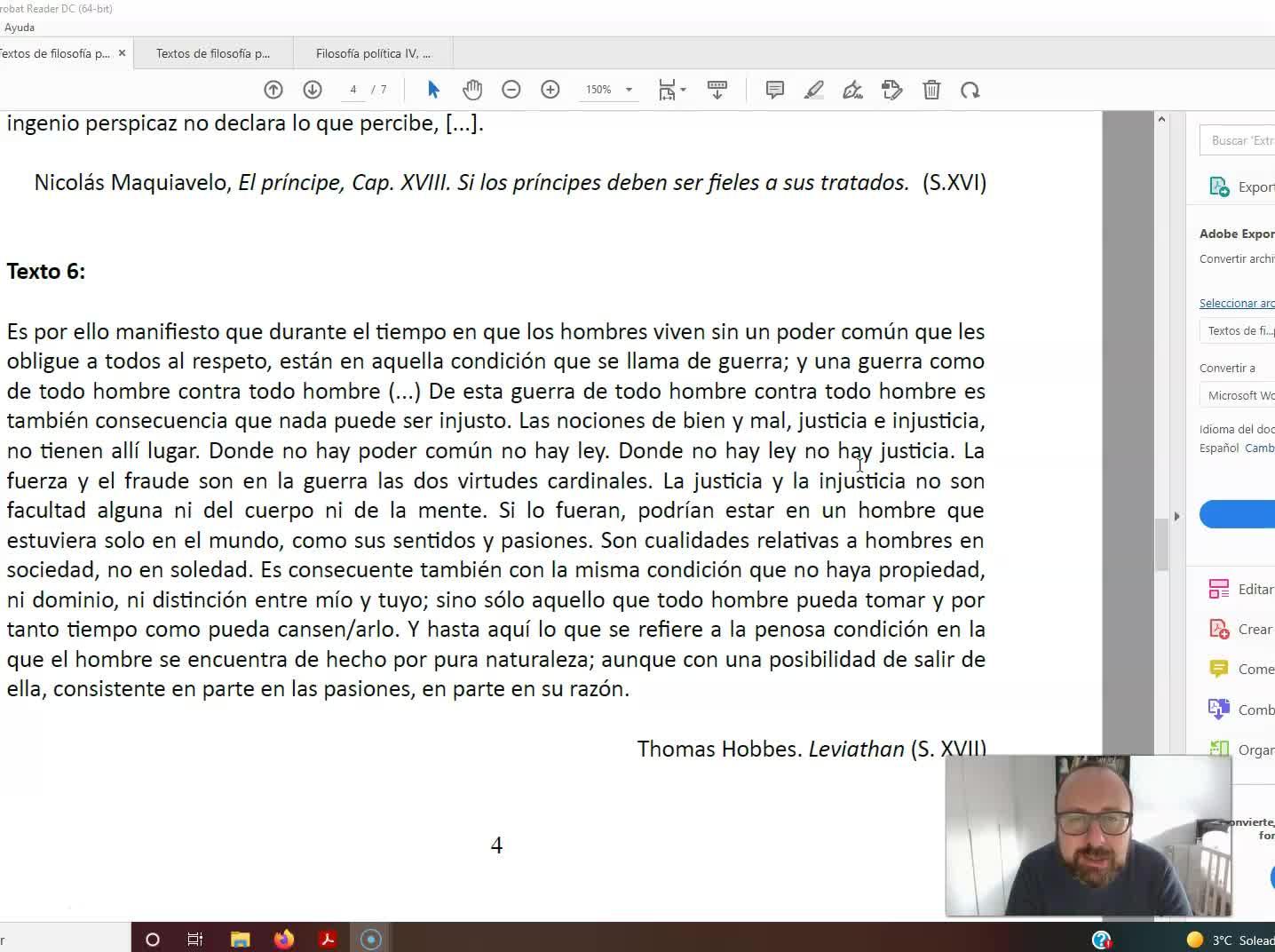Add a sticky note comment
Viewport: 1275px width, 952px height.
click(775, 90)
